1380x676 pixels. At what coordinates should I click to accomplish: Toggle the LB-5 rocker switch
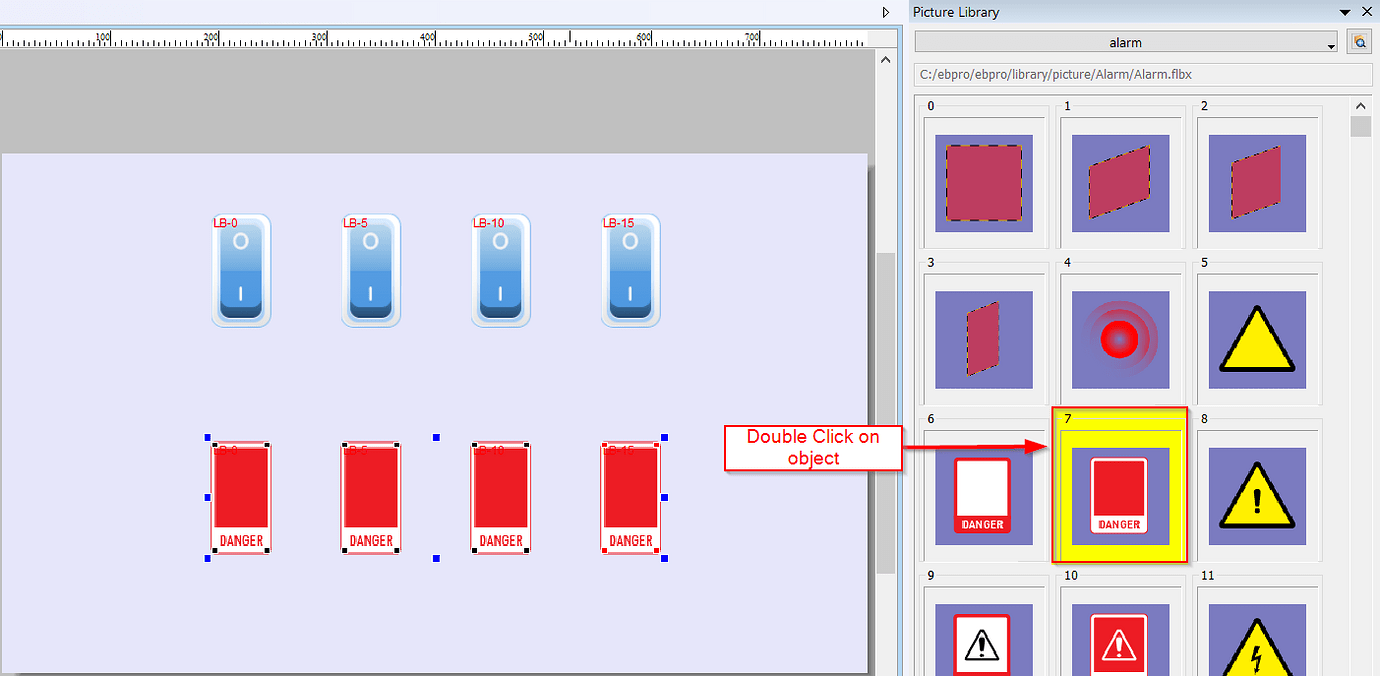coord(370,270)
